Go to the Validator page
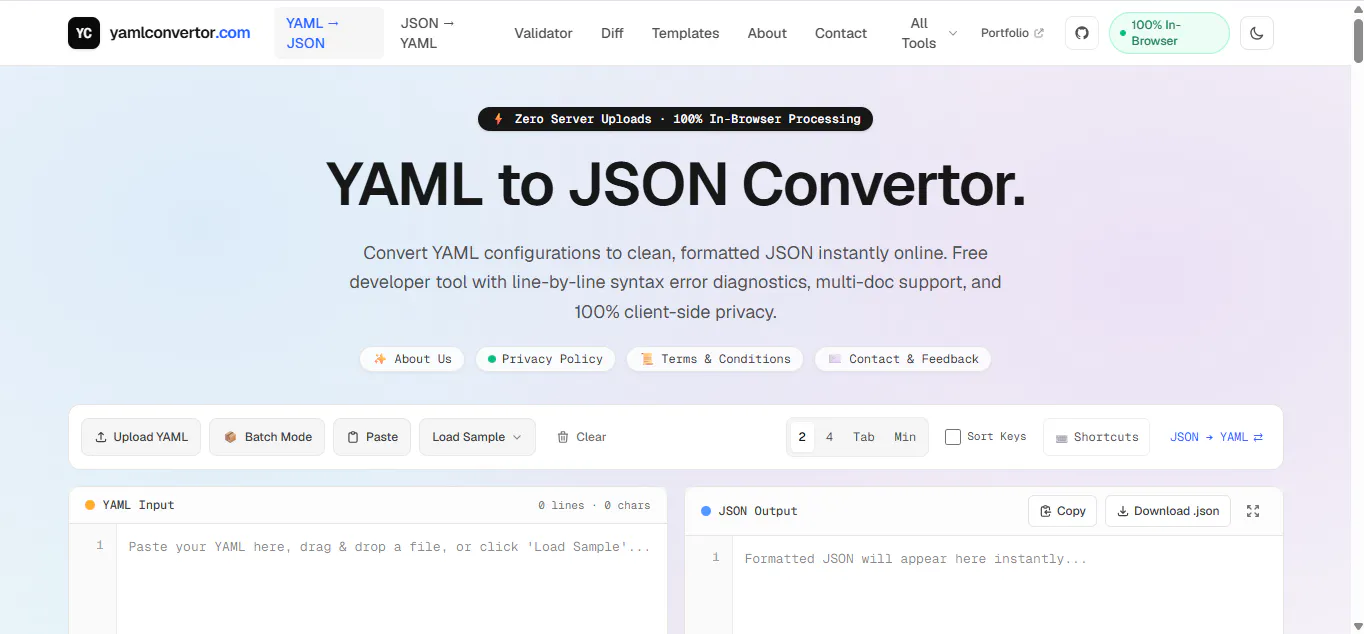Image resolution: width=1364 pixels, height=634 pixels. [543, 33]
